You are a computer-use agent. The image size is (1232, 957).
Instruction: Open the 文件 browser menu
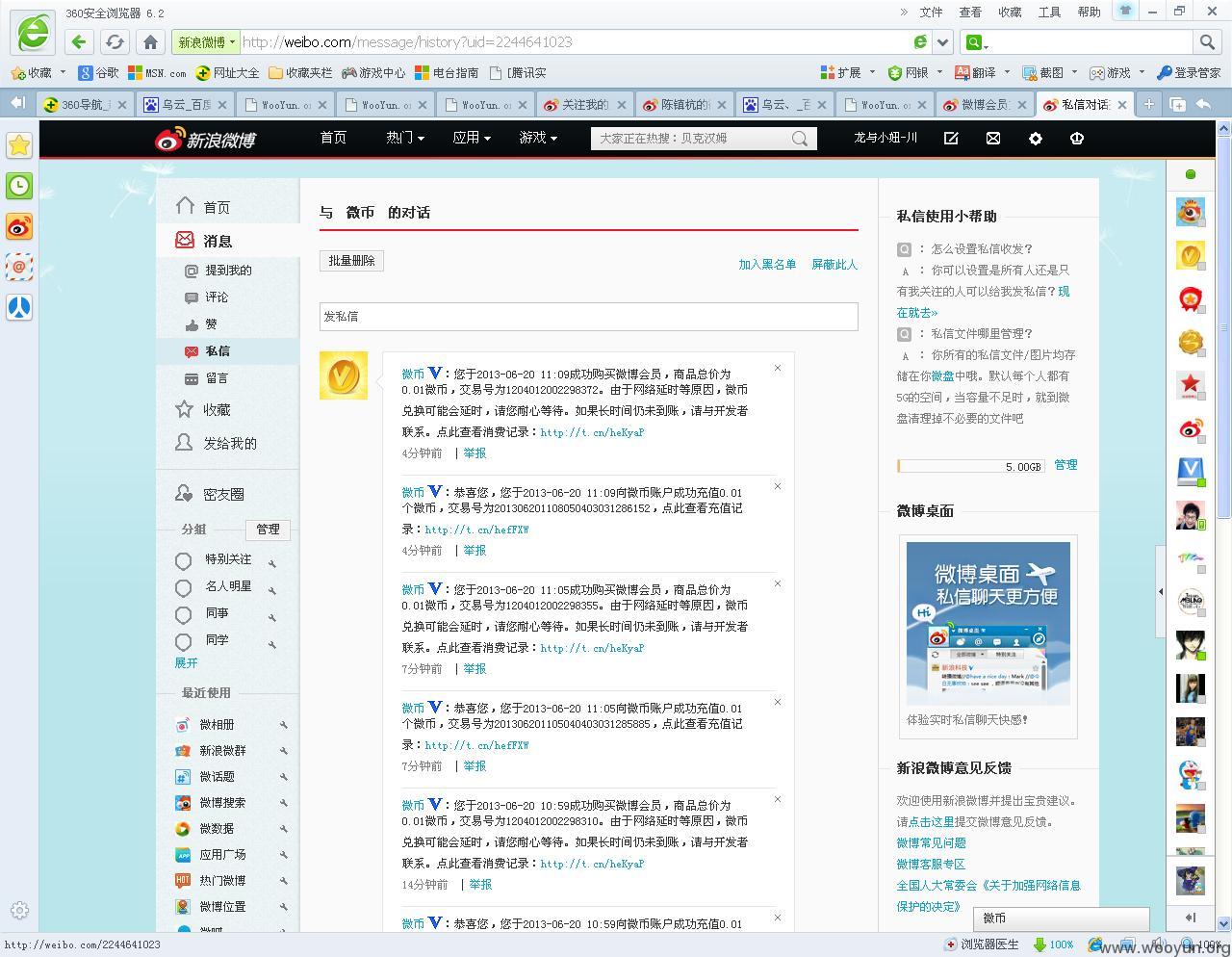tap(931, 13)
